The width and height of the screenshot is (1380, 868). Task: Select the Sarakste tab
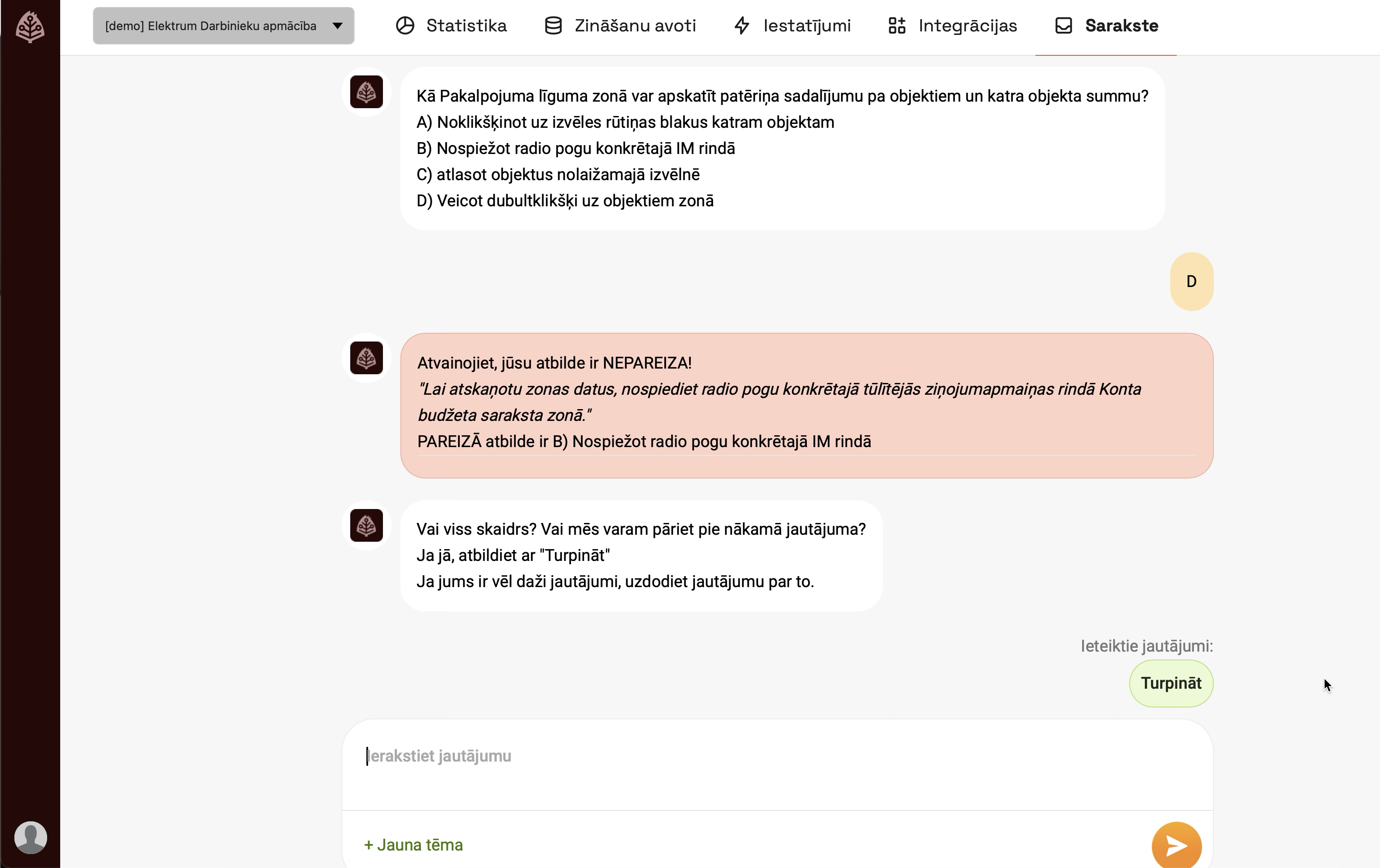(x=1106, y=26)
